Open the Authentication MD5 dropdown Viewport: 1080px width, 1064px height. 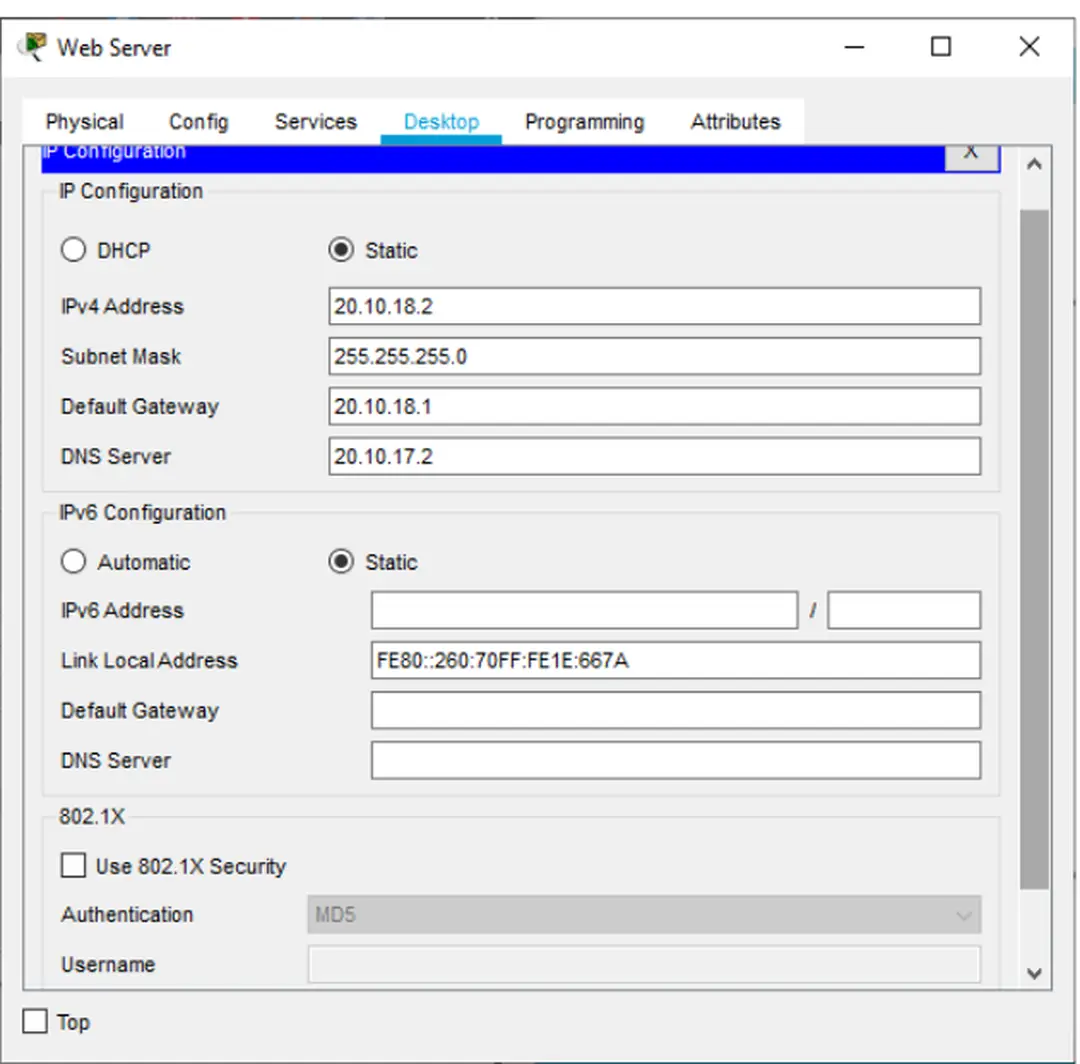click(x=644, y=914)
